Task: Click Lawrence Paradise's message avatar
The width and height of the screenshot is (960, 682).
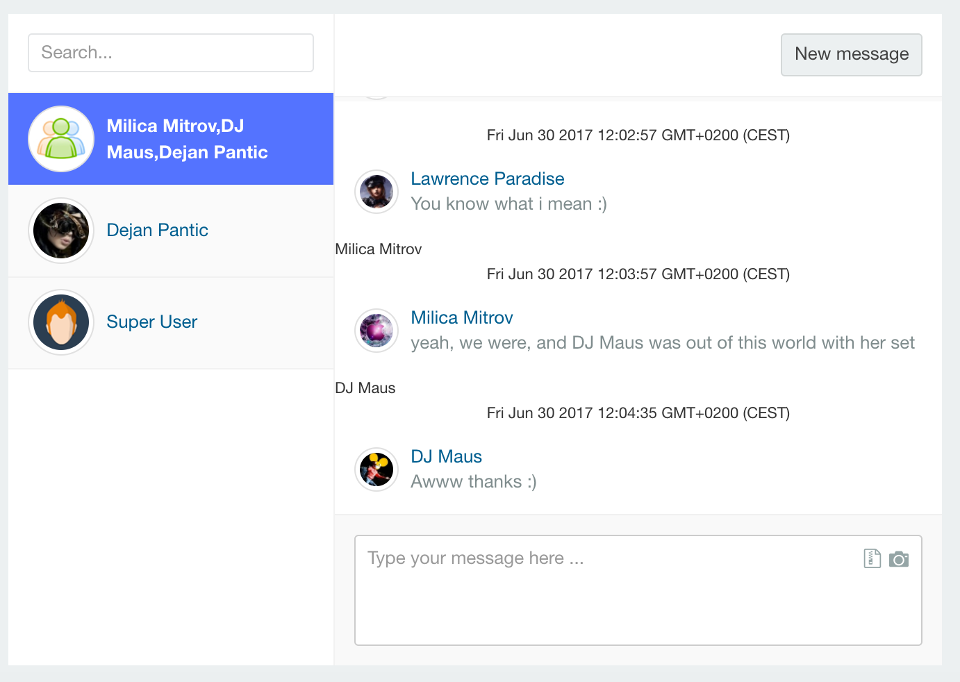Action: 377,191
